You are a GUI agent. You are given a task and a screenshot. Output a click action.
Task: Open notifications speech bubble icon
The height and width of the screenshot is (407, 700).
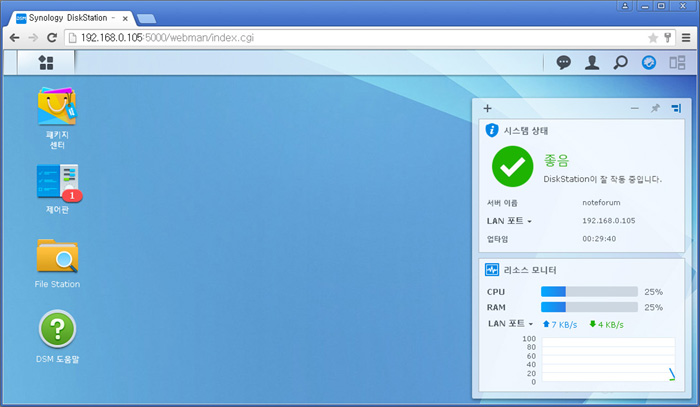(x=563, y=62)
